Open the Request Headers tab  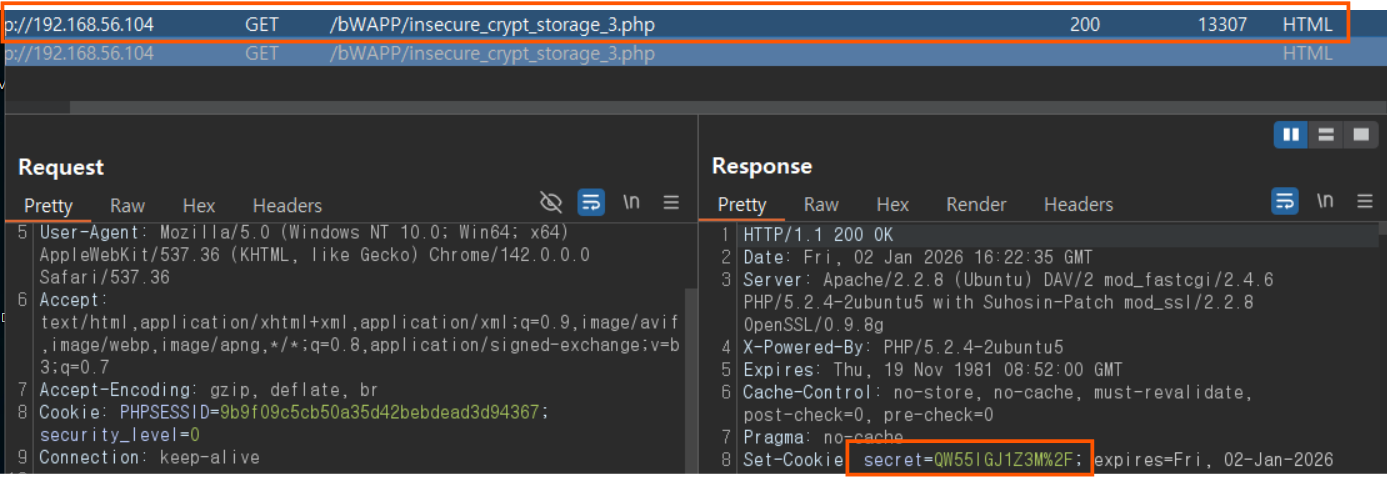click(x=287, y=205)
